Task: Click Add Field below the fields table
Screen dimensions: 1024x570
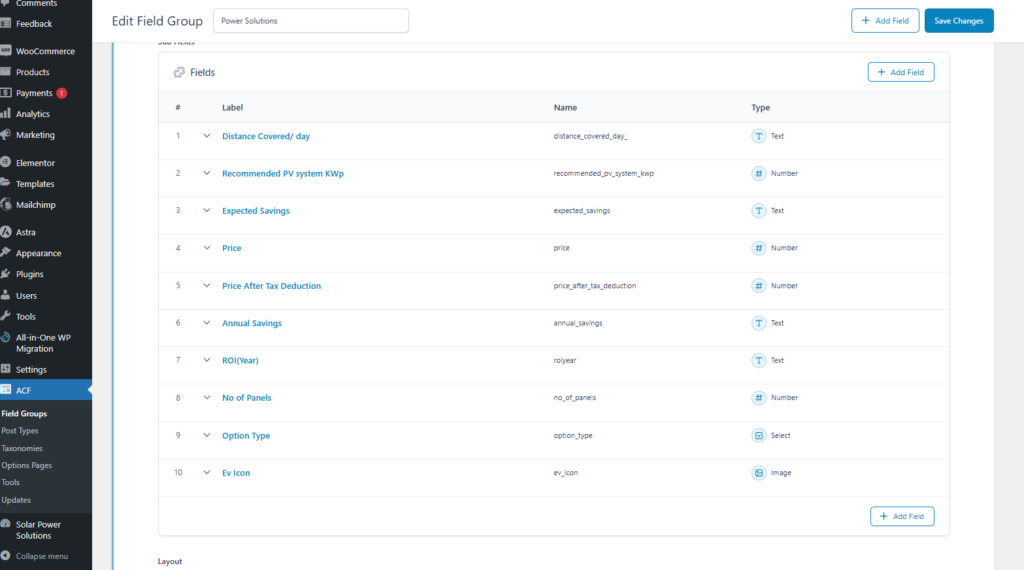Action: (x=902, y=516)
